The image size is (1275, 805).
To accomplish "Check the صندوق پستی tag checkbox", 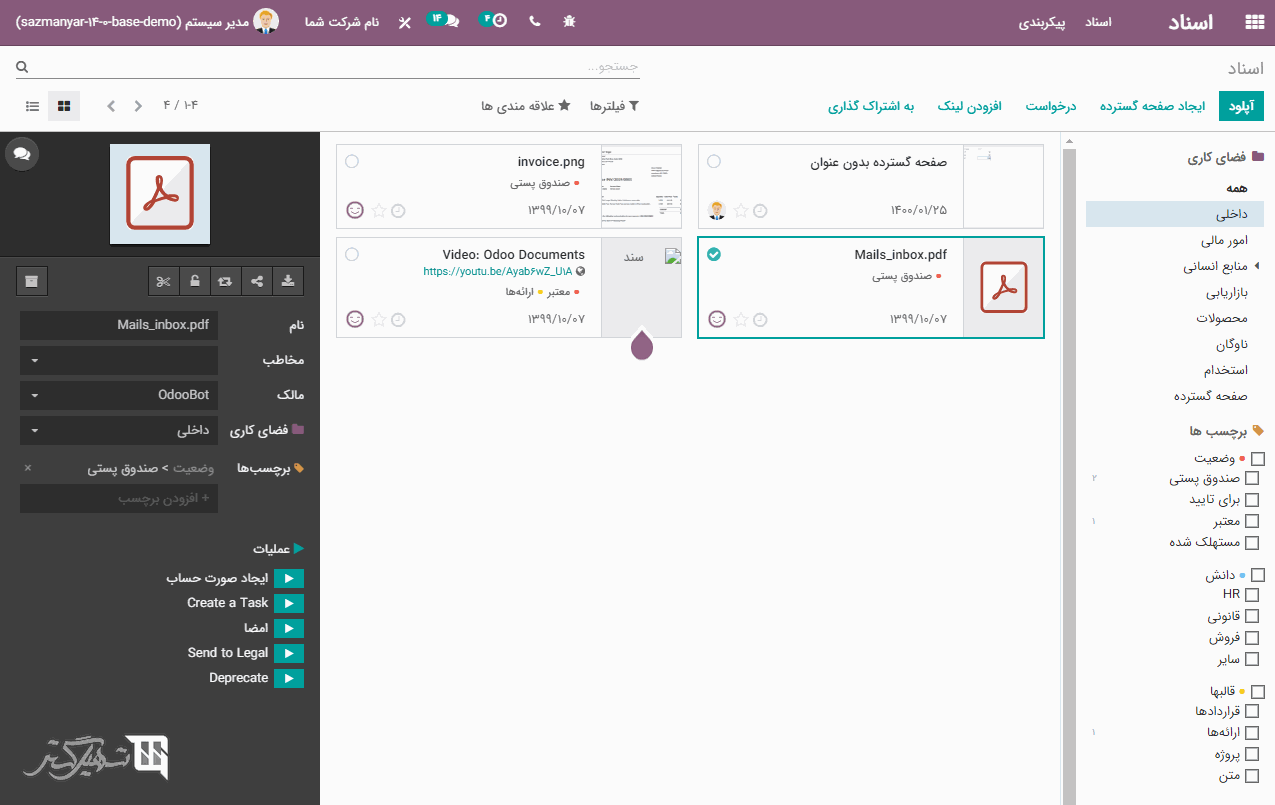I will click(1251, 479).
